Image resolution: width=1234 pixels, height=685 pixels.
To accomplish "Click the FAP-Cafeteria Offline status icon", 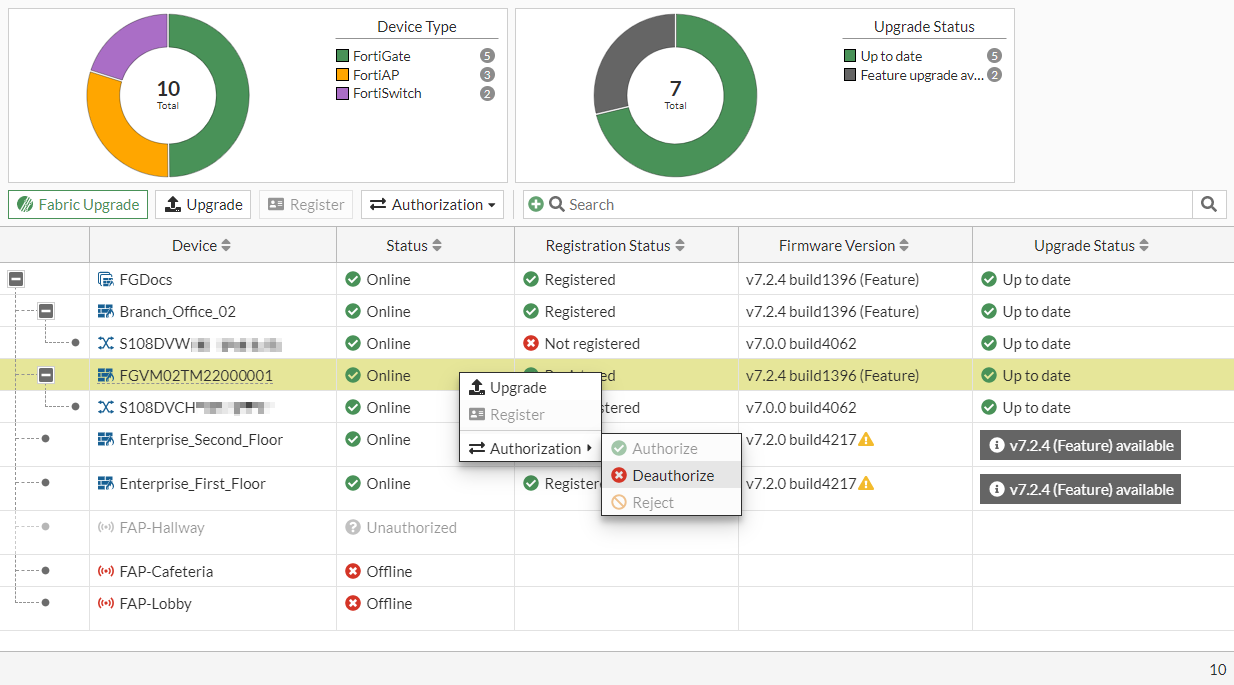I will 353,571.
